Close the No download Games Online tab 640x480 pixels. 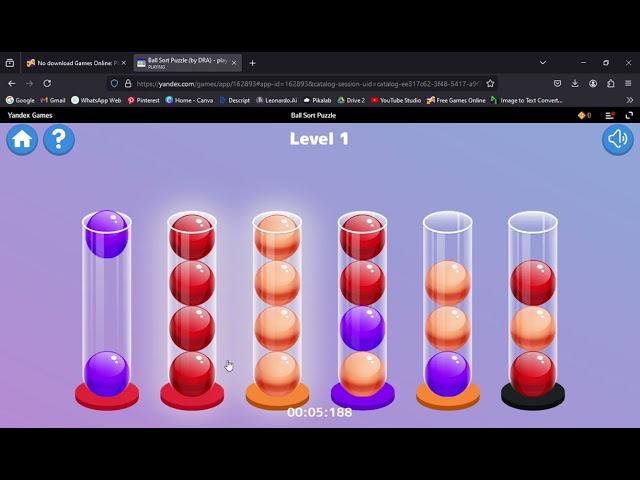(x=124, y=63)
